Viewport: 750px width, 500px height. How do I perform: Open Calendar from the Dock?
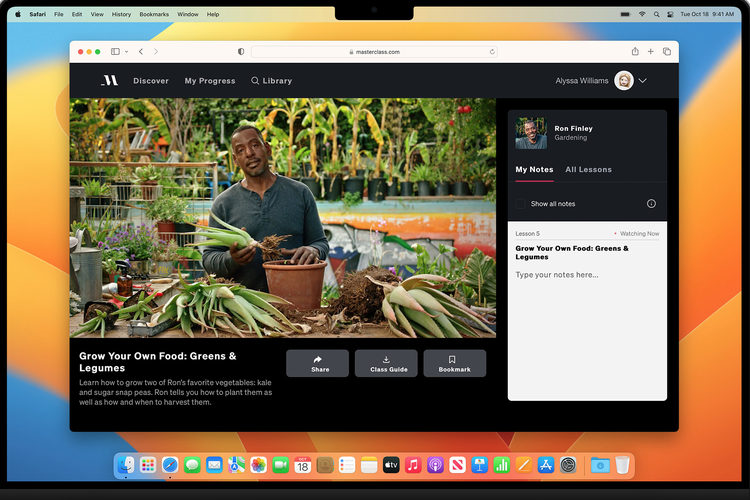(x=303, y=465)
